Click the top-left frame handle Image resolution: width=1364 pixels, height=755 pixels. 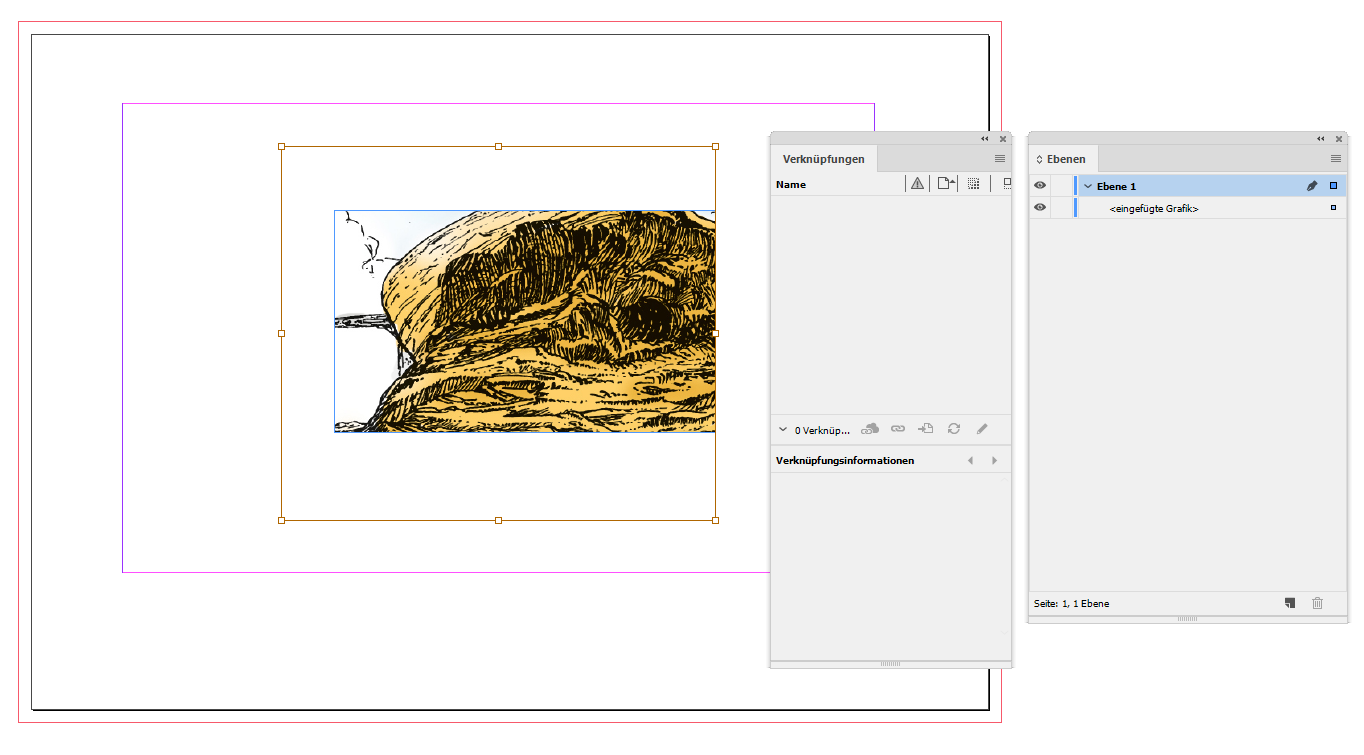pos(281,146)
